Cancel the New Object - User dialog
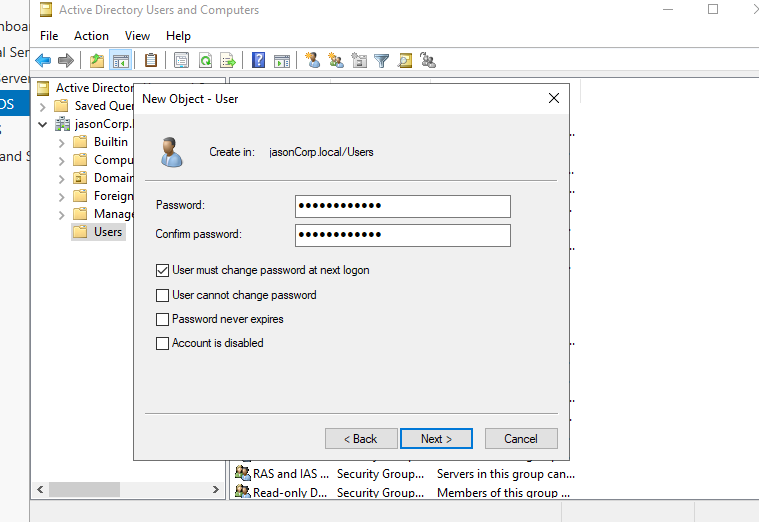 click(x=521, y=439)
